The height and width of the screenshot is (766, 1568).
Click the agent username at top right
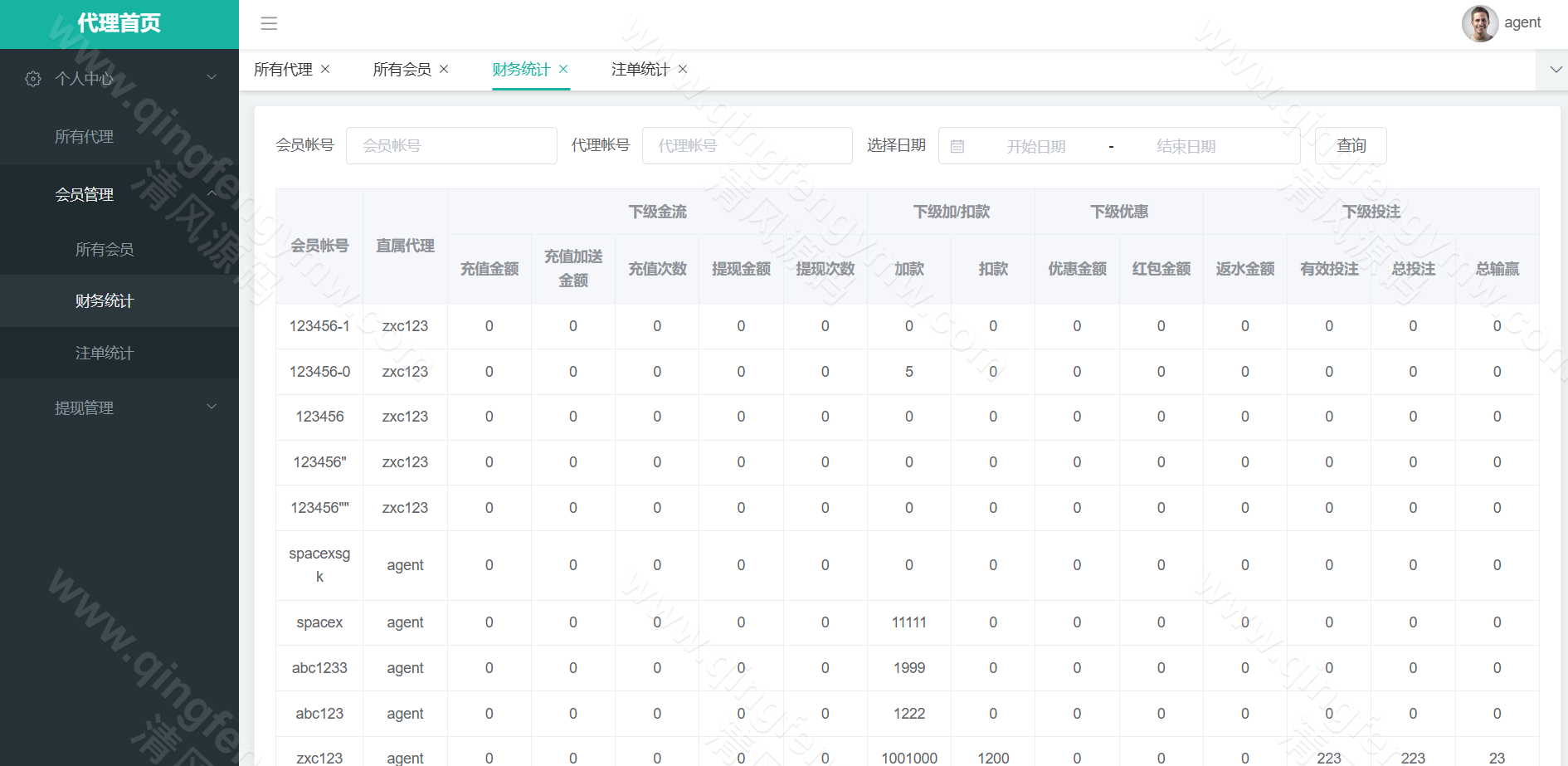1522,23
